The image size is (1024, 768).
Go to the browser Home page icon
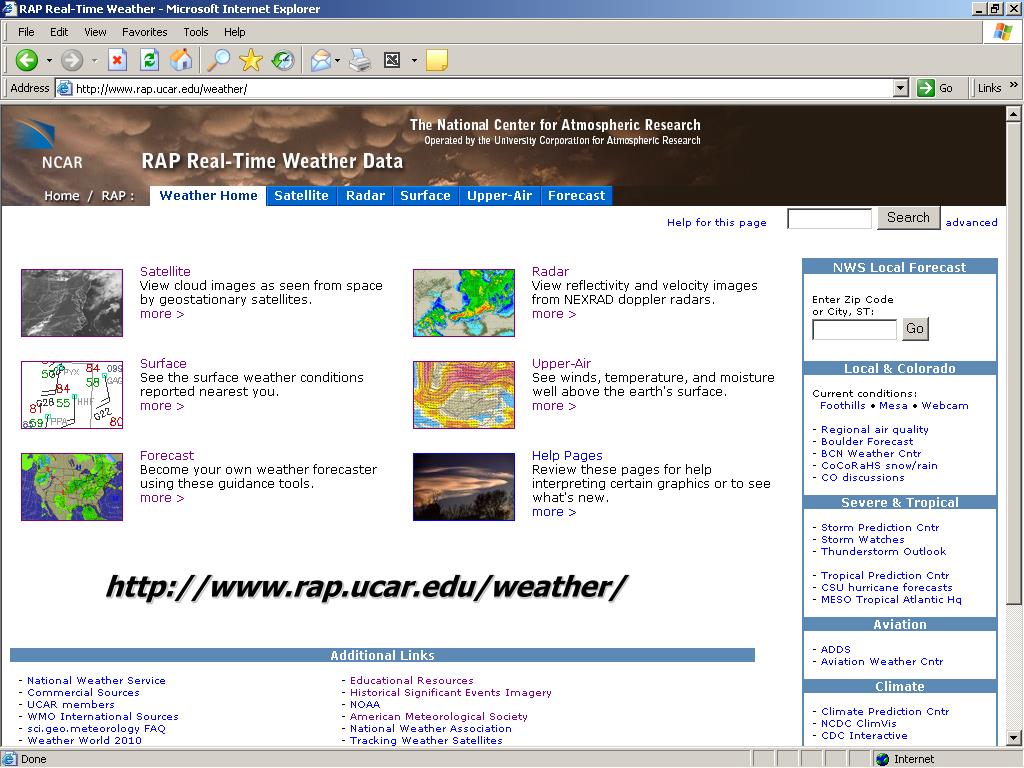[181, 61]
